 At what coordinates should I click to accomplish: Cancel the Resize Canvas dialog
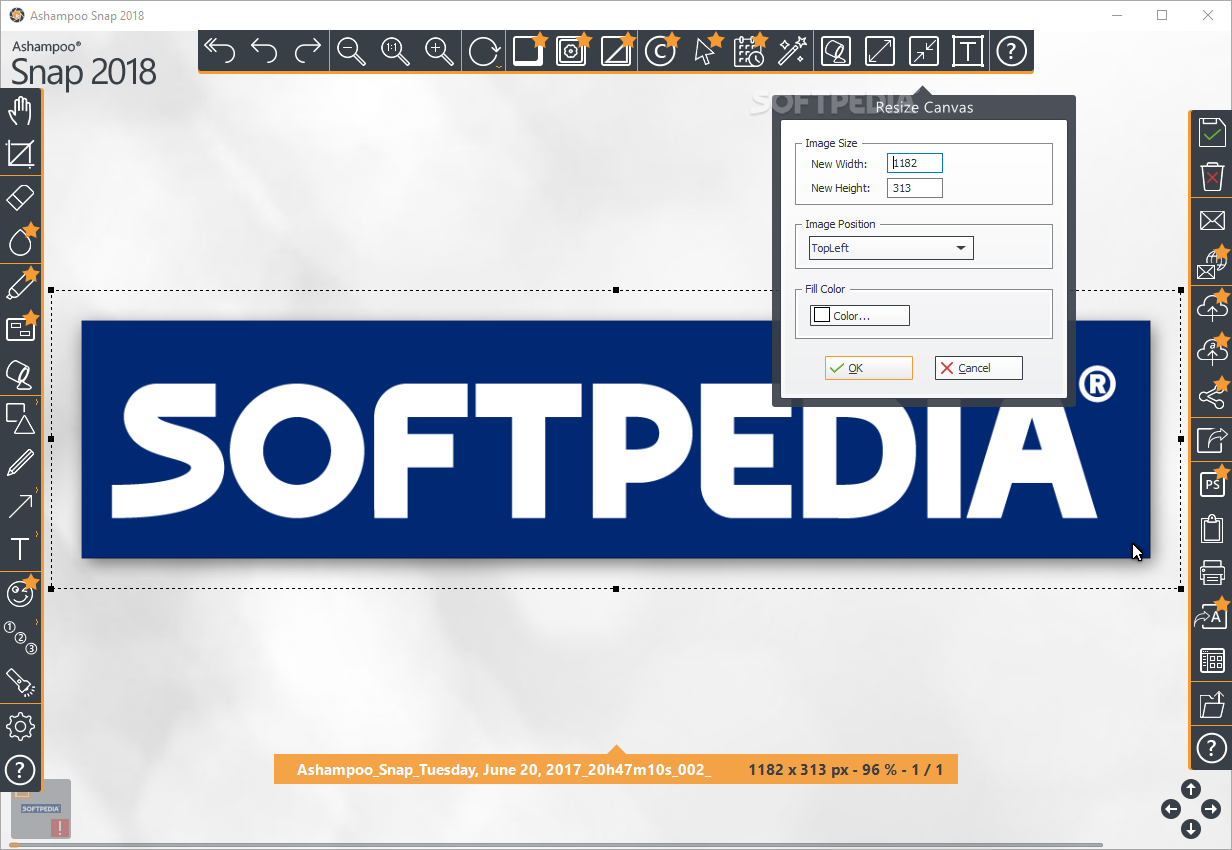pos(979,368)
